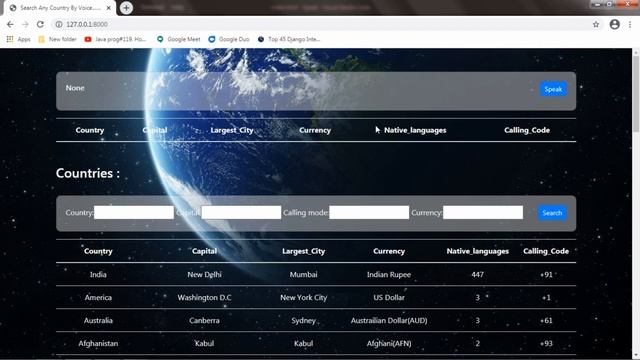The image size is (640, 360).
Task: Click the '+93' calling code cell
Action: click(x=546, y=343)
